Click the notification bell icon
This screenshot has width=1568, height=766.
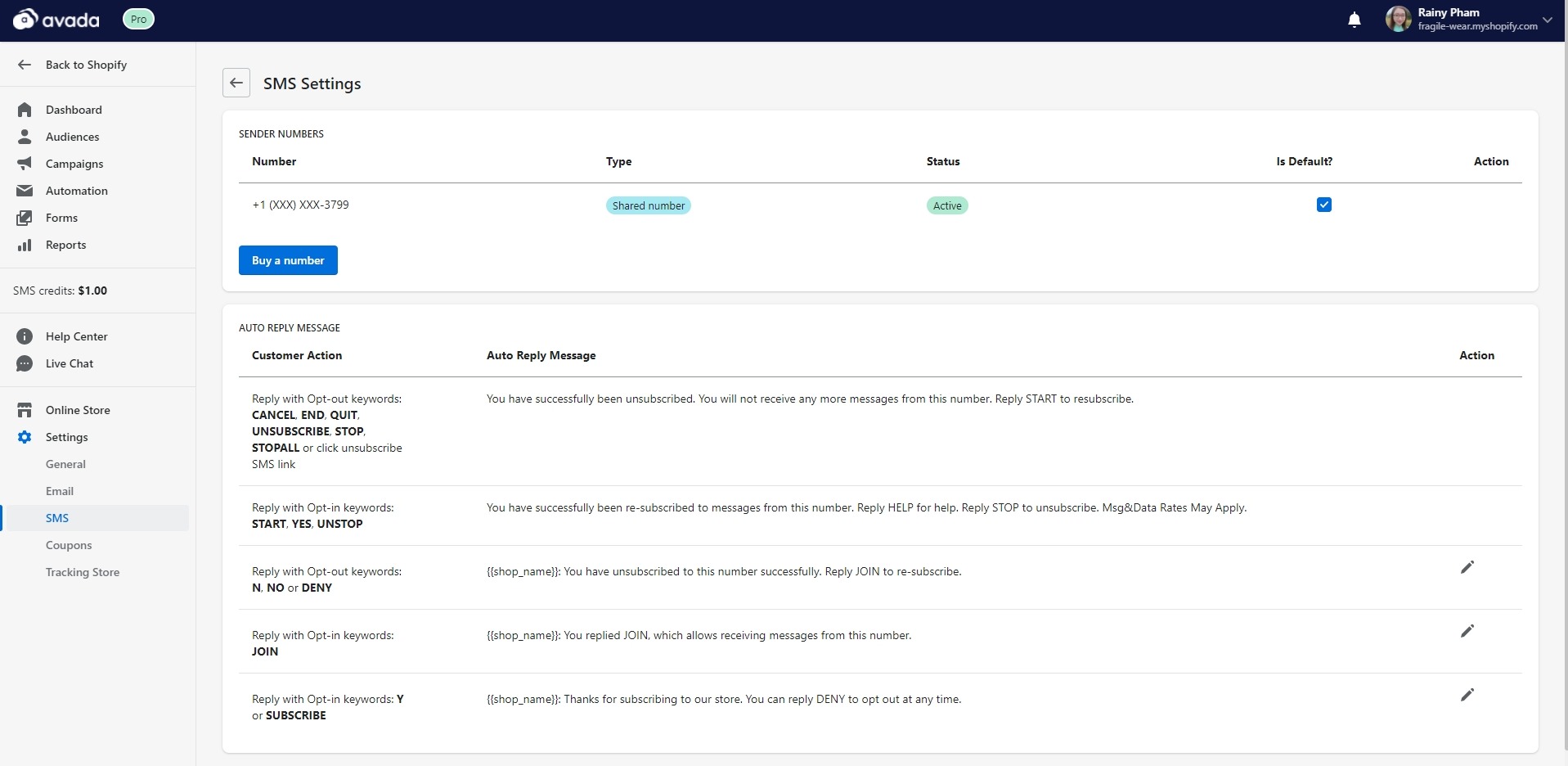click(x=1354, y=20)
